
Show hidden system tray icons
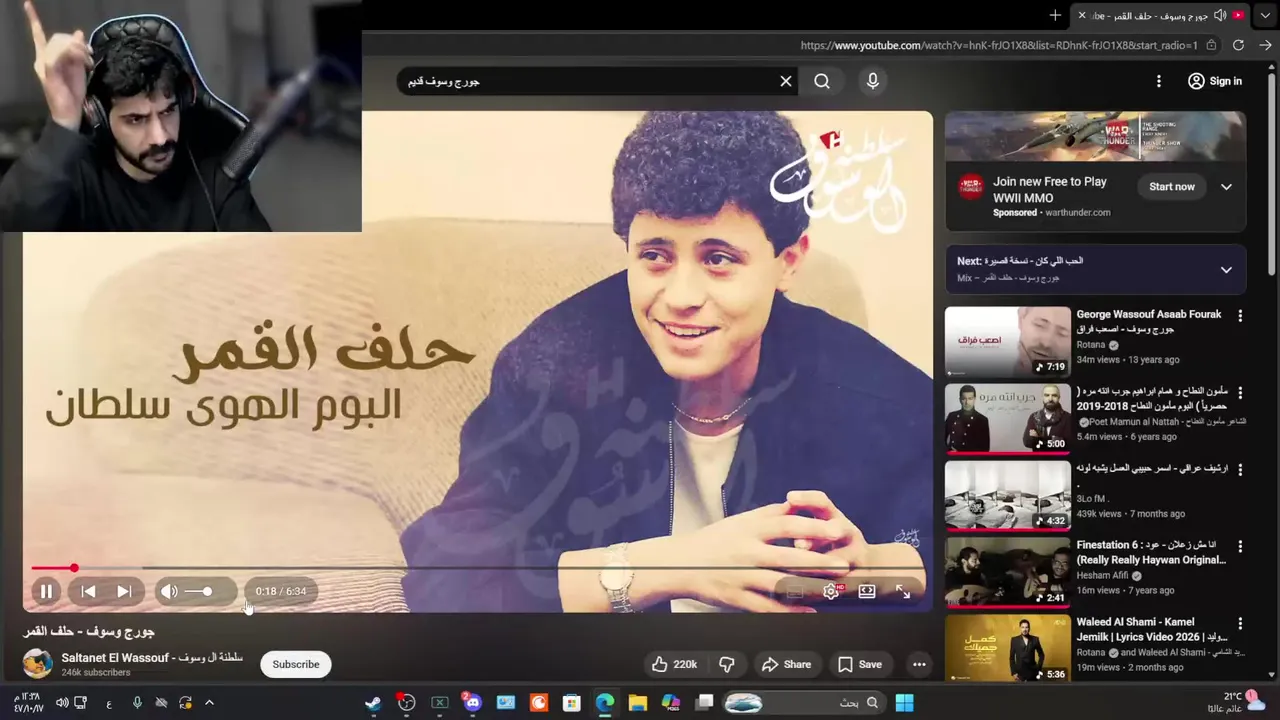point(209,703)
